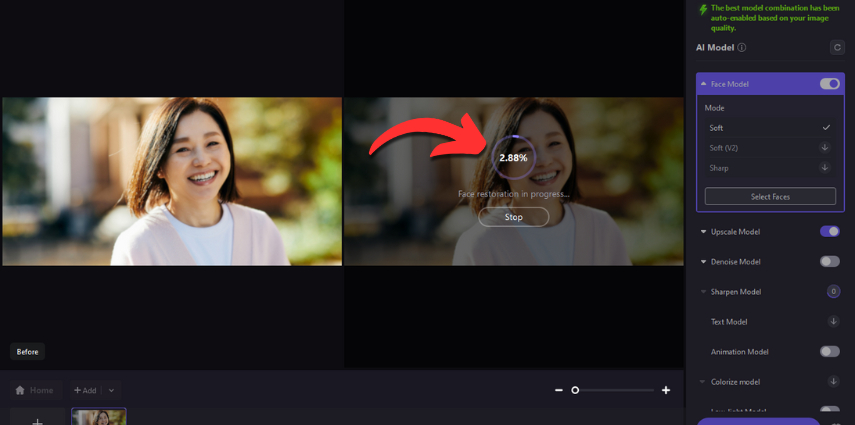
Task: Choose the Soft (V2) mode option
Action: (770, 147)
